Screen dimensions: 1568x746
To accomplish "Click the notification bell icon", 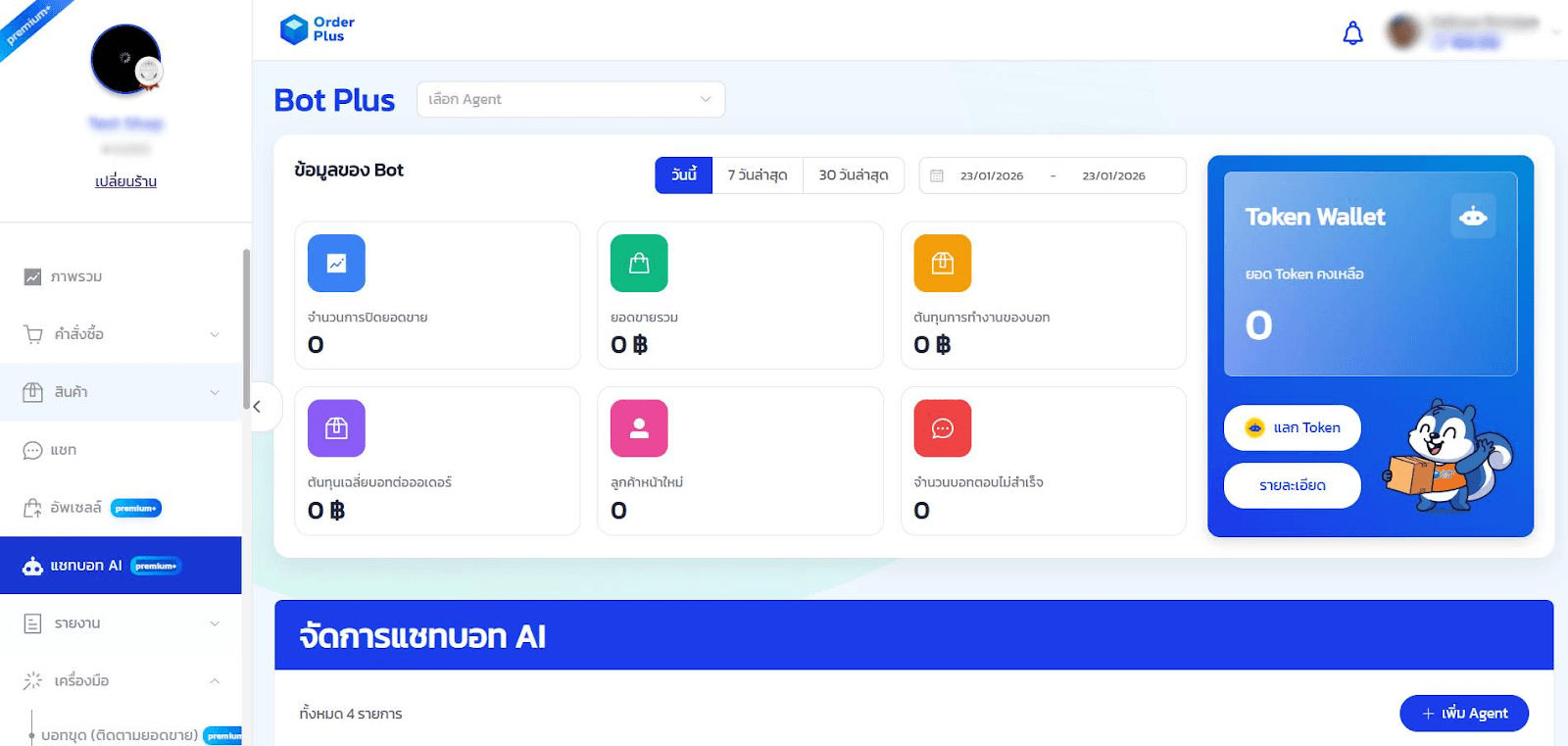I will coord(1352,33).
